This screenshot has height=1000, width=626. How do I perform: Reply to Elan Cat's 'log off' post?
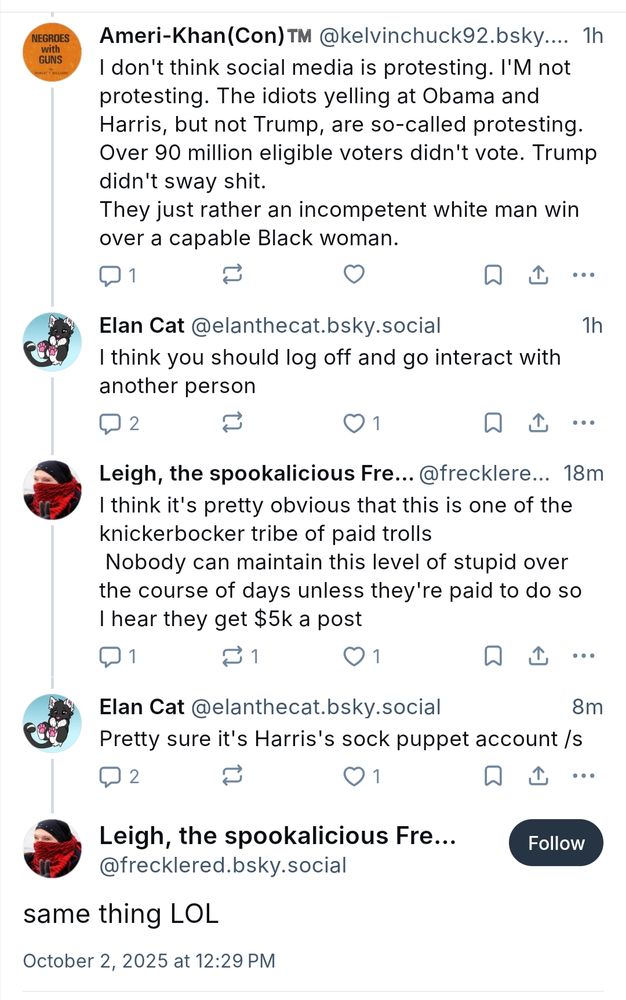110,423
